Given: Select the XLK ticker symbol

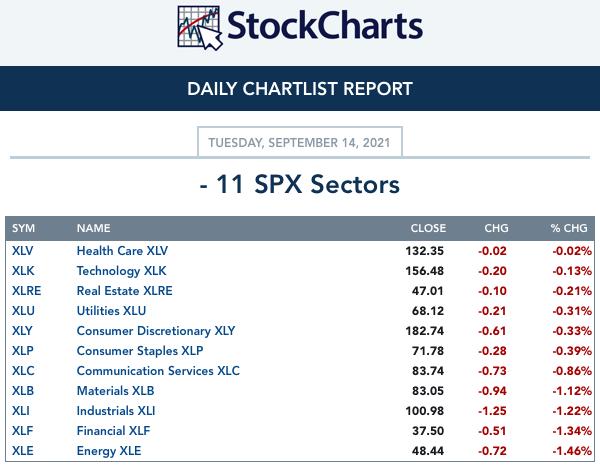Looking at the screenshot, I should [x=23, y=271].
